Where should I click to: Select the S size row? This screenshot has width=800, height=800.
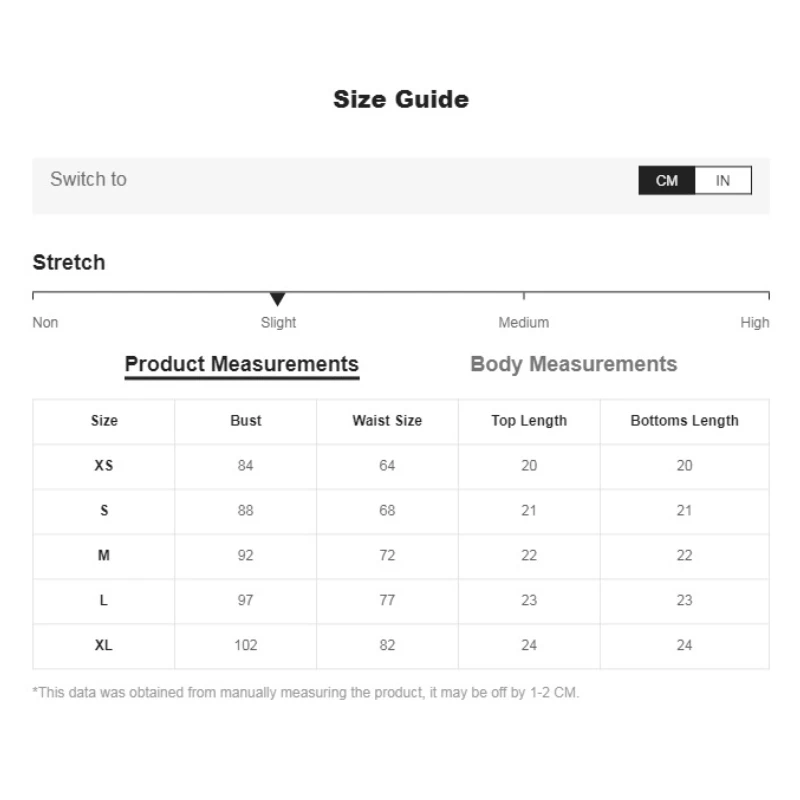(x=103, y=511)
